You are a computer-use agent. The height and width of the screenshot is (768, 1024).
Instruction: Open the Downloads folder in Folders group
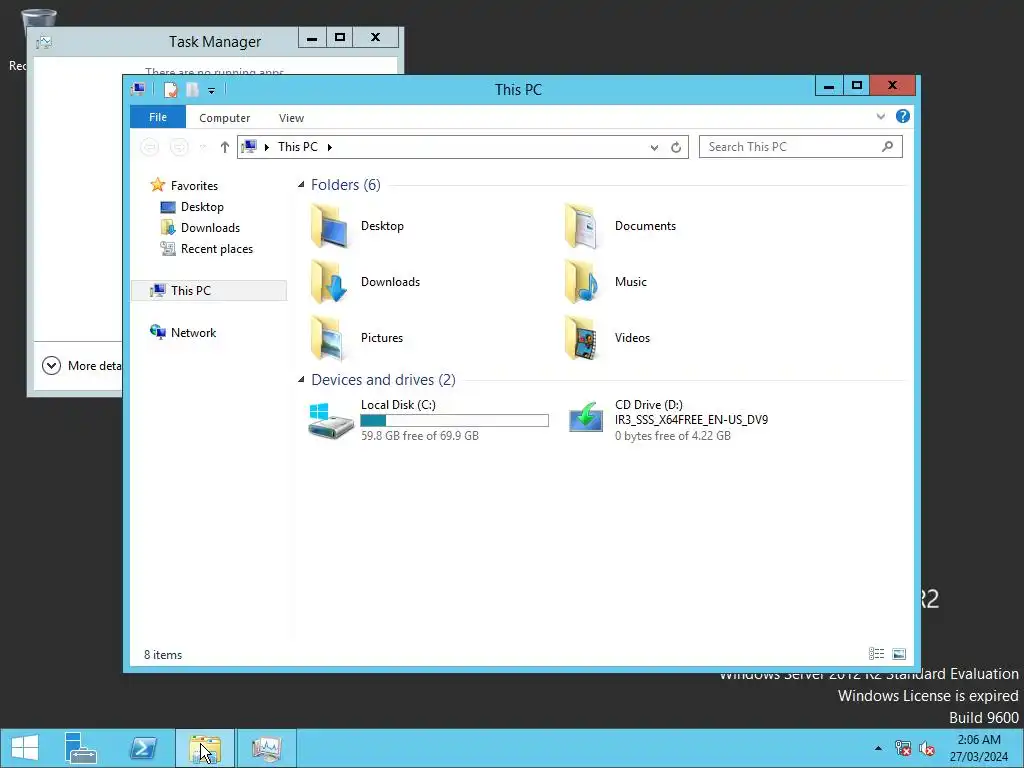coord(328,281)
